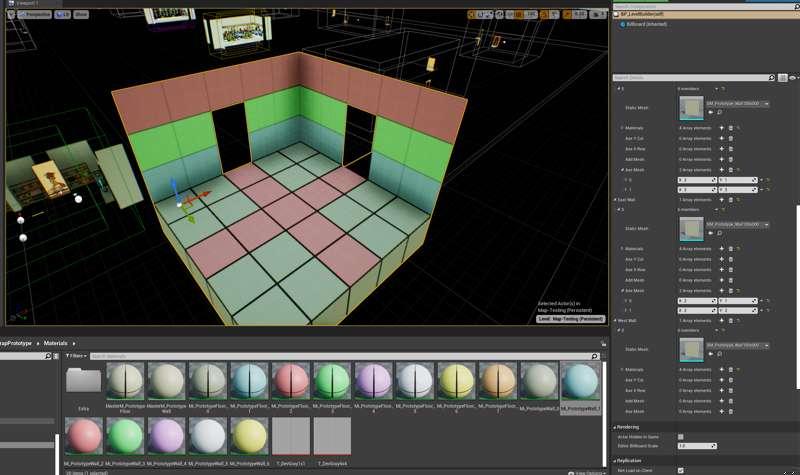
Task: Select the Billboard (Inherited) component
Action: click(x=643, y=24)
